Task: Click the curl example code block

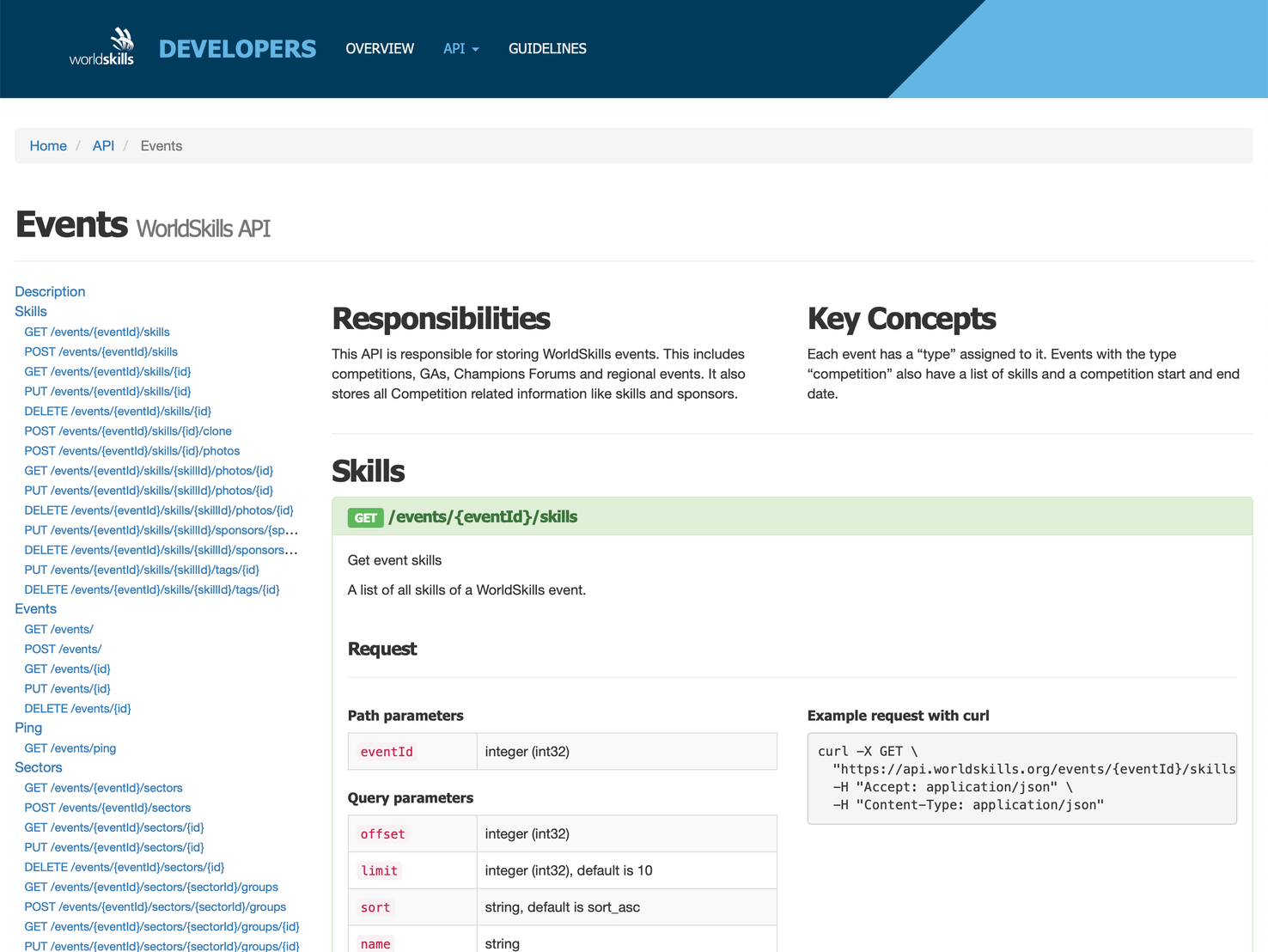Action: [x=1021, y=778]
